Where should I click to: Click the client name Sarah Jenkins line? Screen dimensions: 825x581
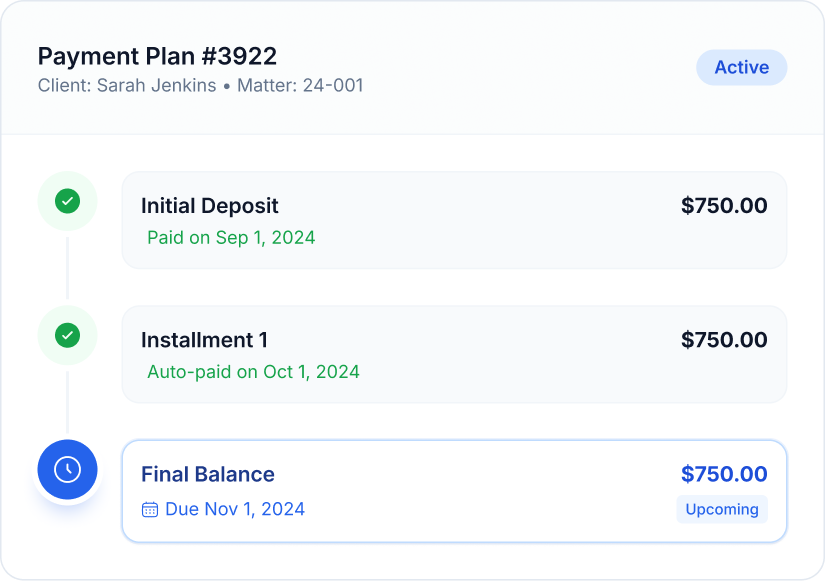tap(200, 86)
